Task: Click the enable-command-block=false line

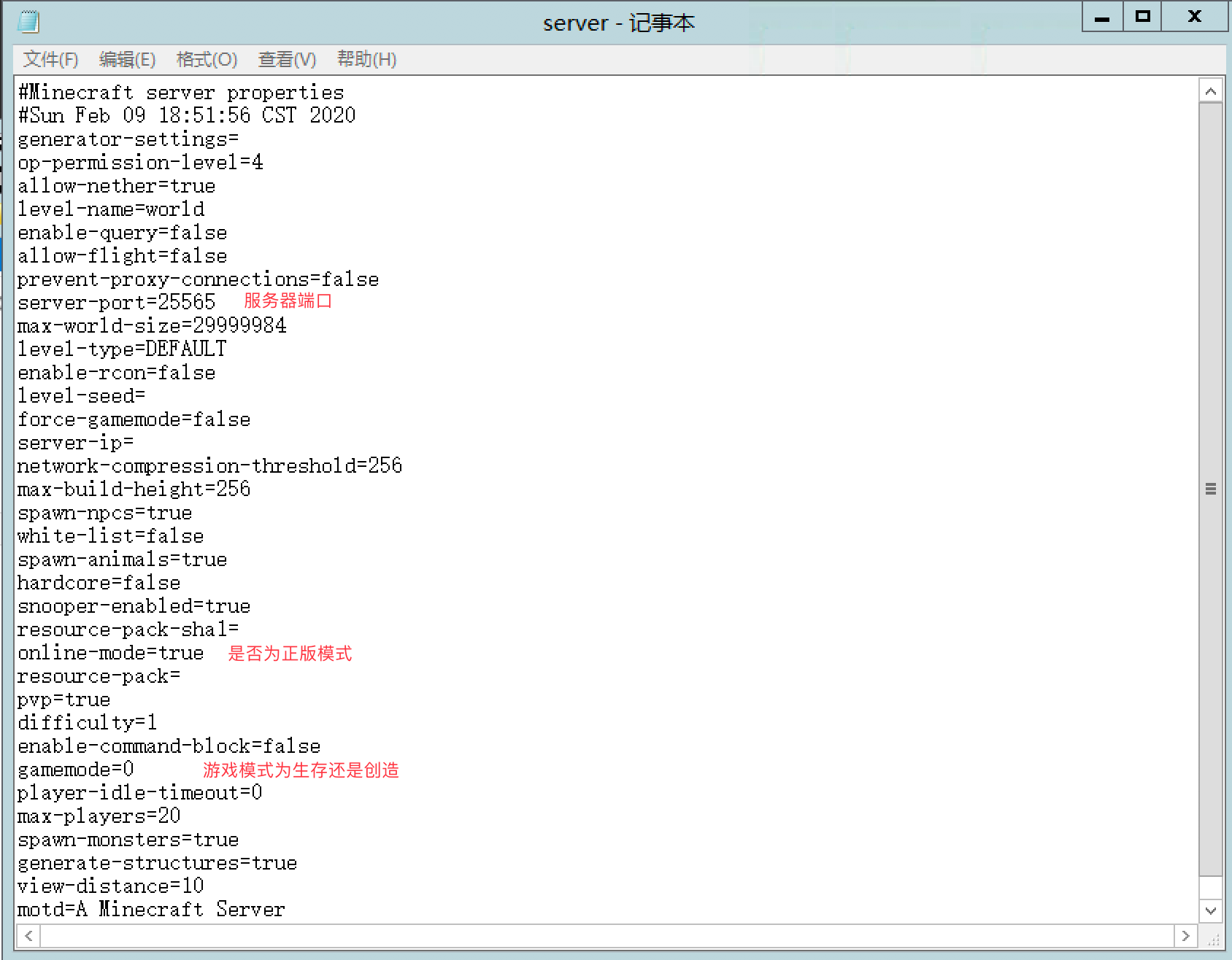Action: [x=169, y=746]
